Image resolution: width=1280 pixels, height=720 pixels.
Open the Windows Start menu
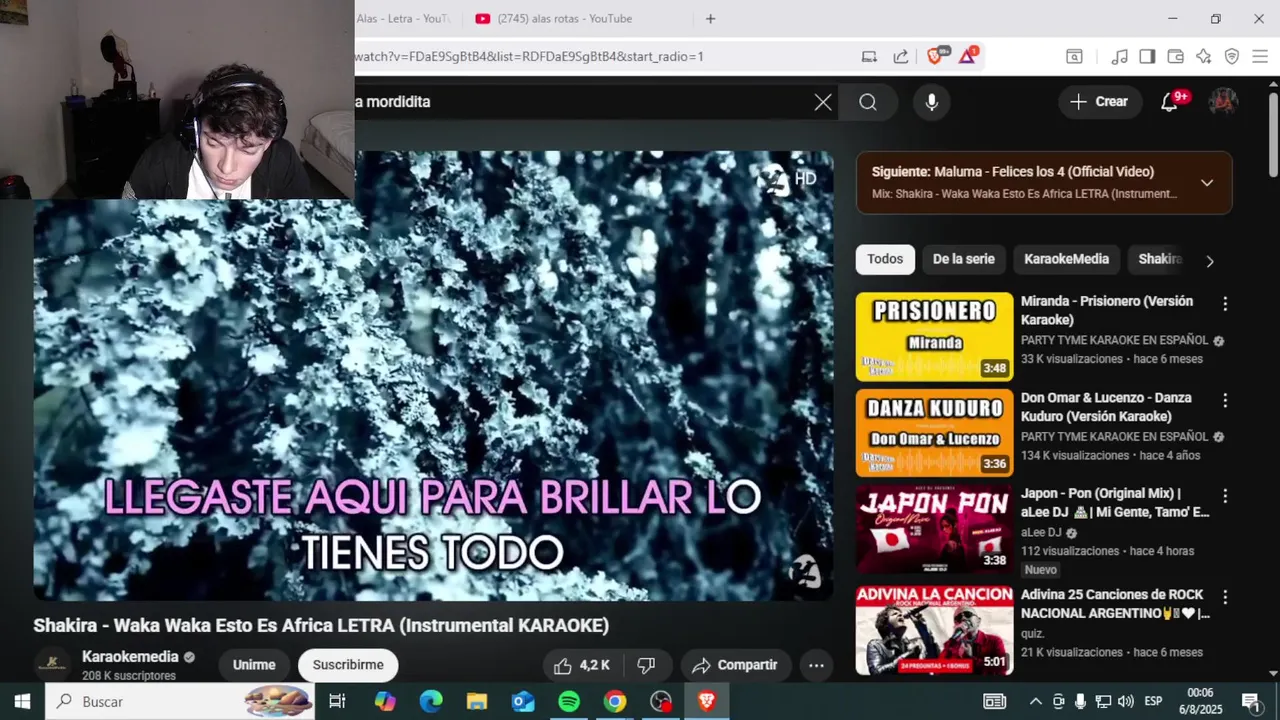tap(22, 701)
